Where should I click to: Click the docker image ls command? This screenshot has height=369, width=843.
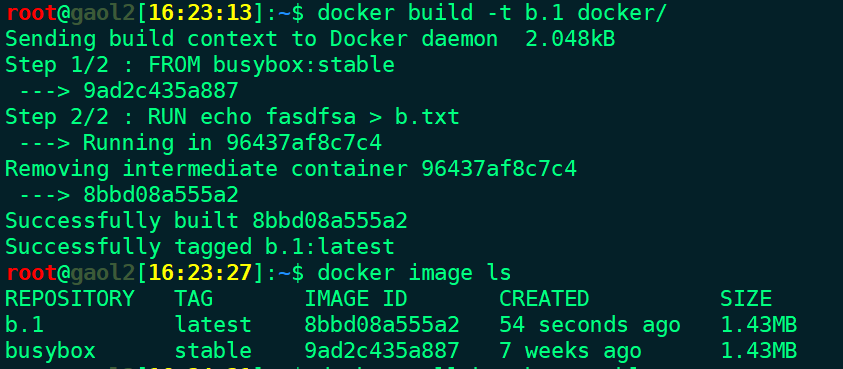coord(414,273)
